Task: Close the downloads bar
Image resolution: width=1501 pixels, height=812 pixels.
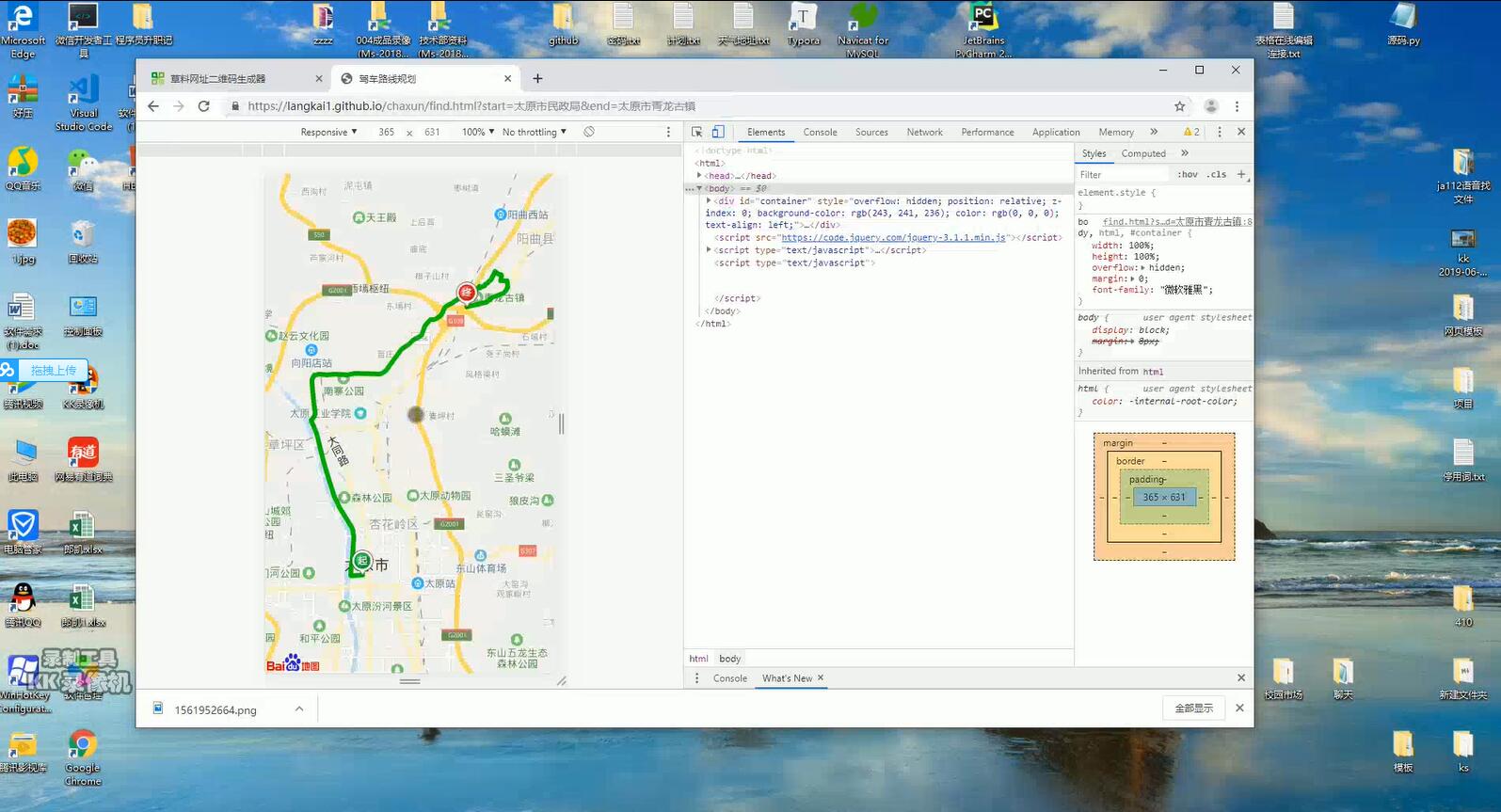Action: click(x=1239, y=709)
